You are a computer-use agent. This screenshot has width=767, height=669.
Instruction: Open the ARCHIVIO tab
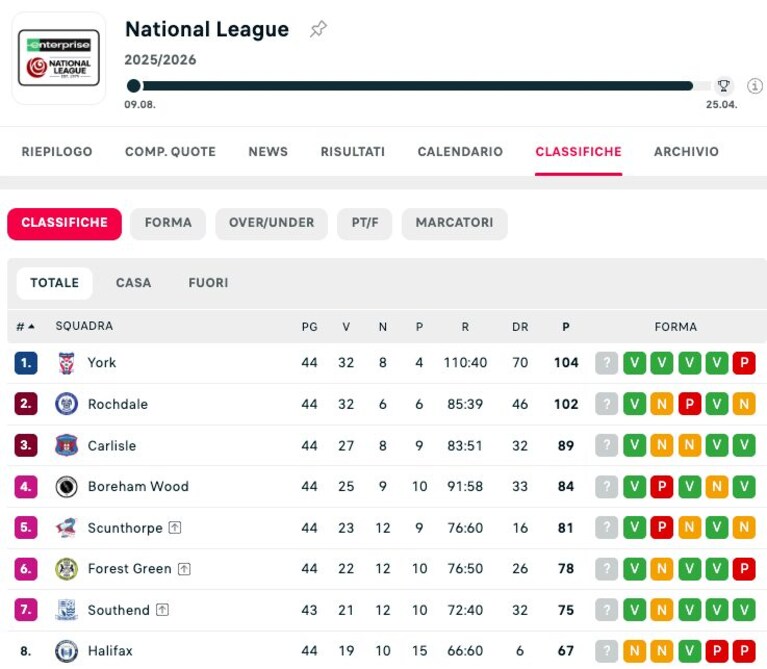coord(686,152)
